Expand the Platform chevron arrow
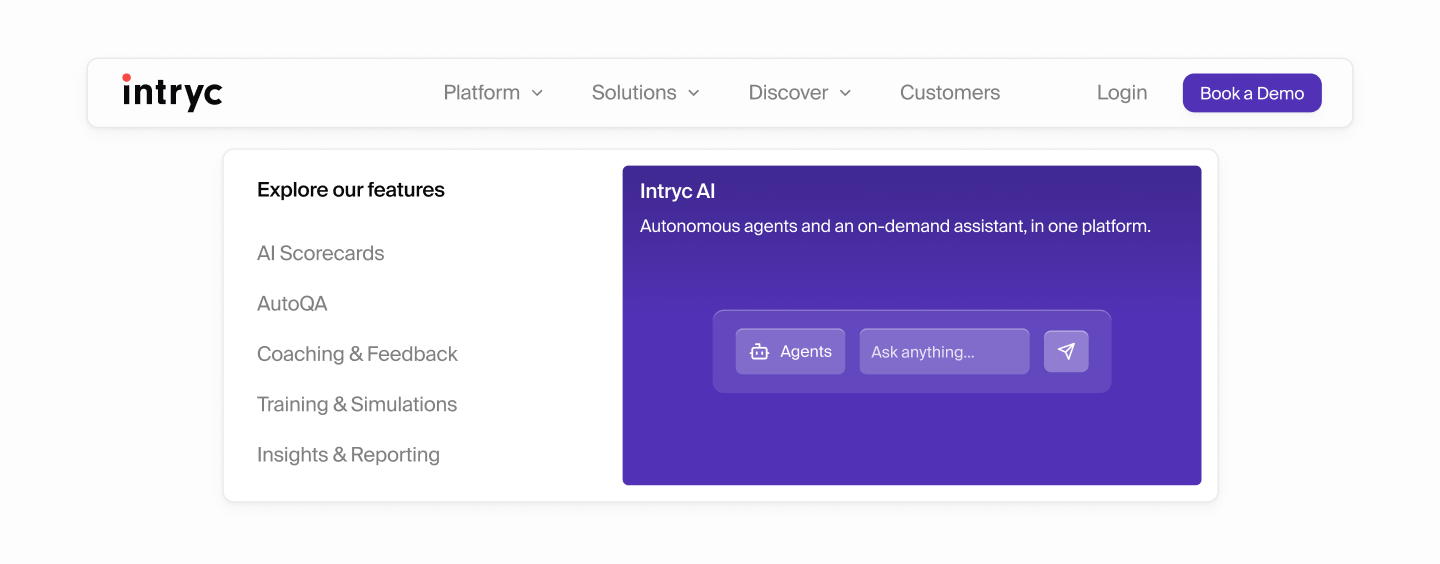 point(537,93)
